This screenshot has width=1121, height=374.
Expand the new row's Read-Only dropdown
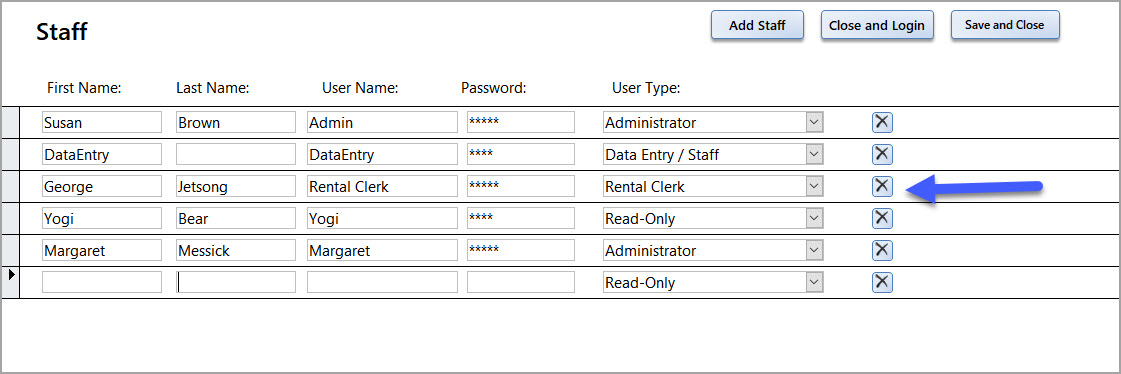(x=814, y=282)
